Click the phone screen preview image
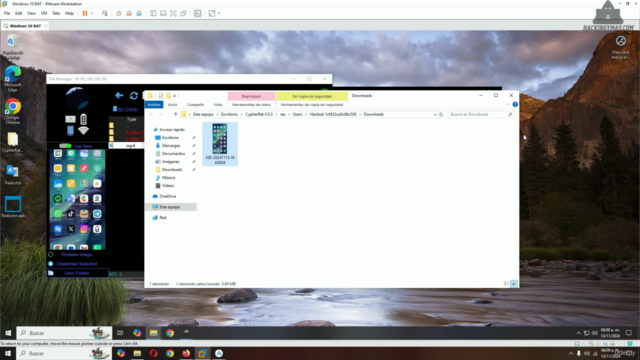Screen dimensions: 640x360 click(x=78, y=199)
